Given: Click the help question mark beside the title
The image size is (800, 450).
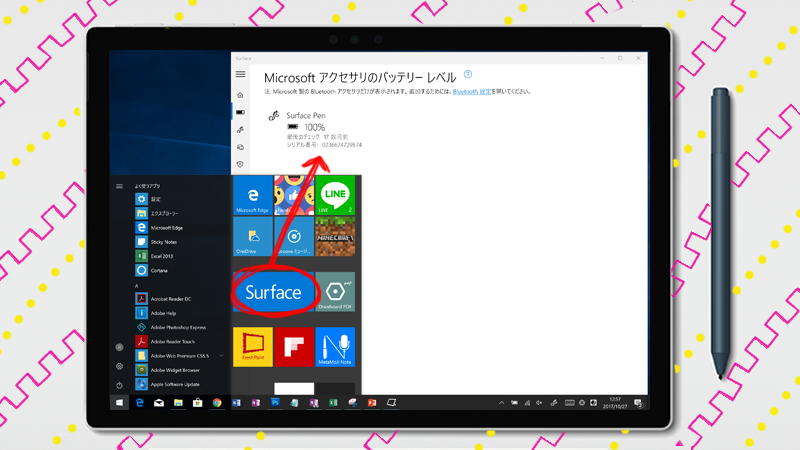Looking at the screenshot, I should click(468, 74).
